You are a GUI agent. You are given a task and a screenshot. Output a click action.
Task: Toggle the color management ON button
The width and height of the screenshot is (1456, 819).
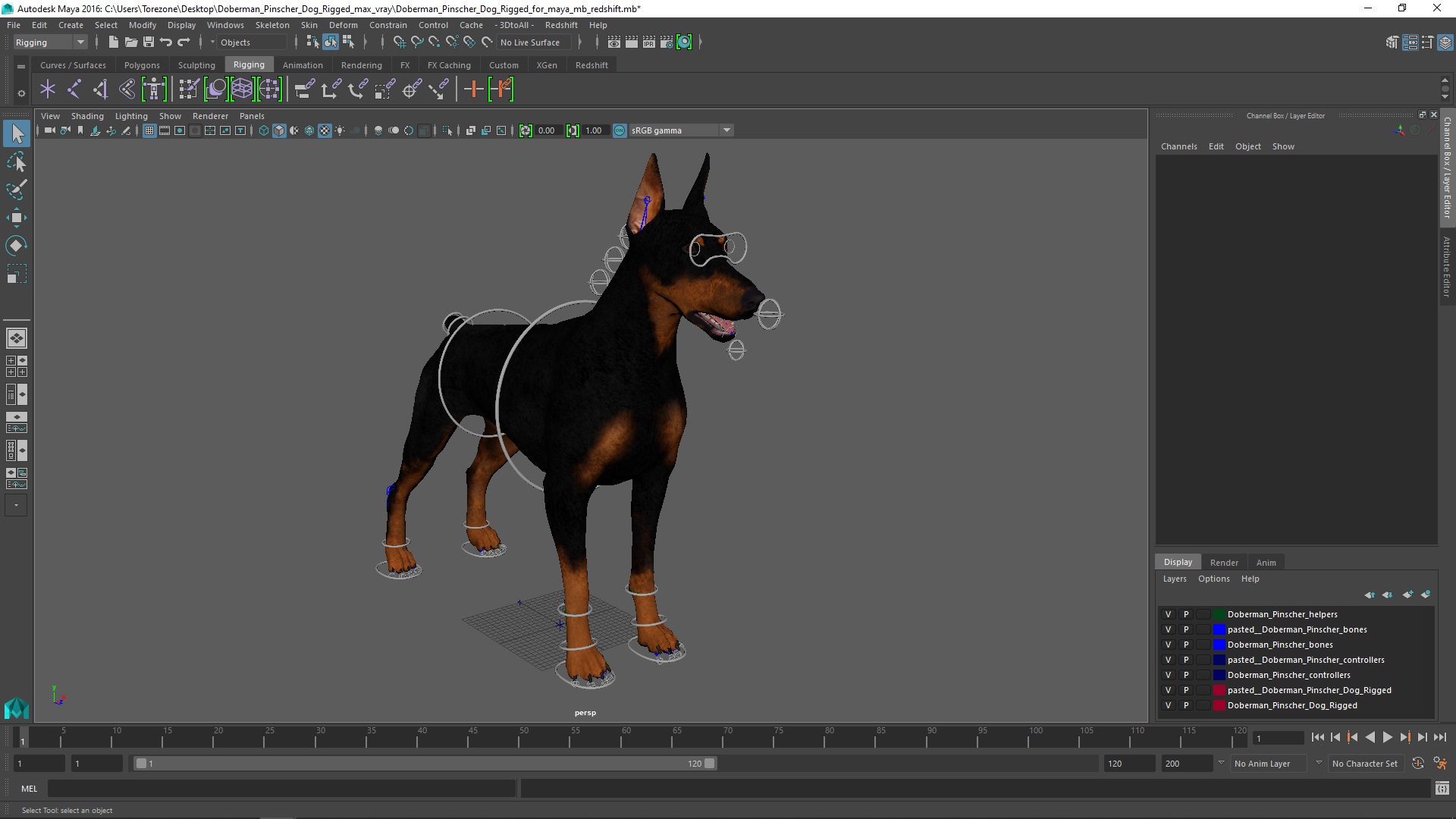(x=620, y=130)
